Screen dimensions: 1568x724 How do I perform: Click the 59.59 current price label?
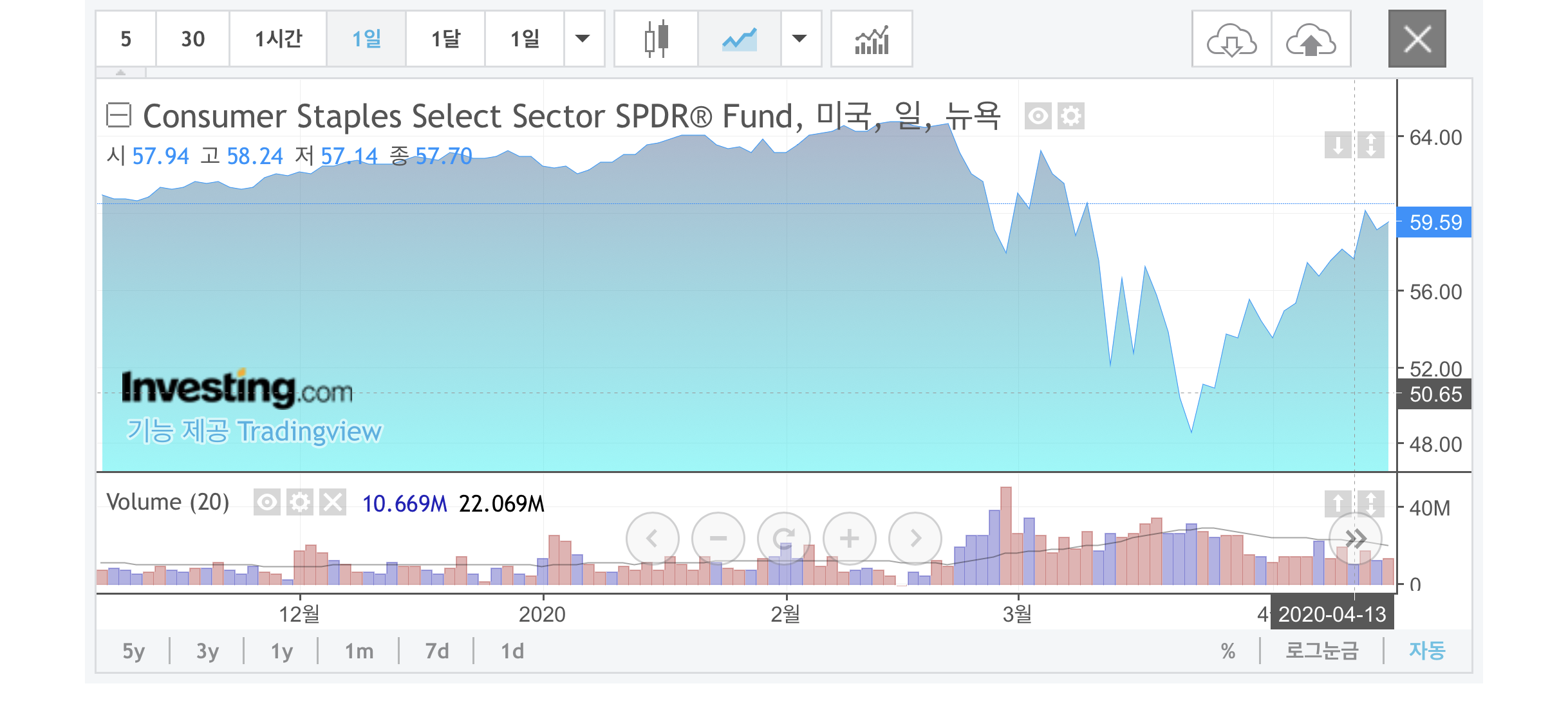(1435, 223)
